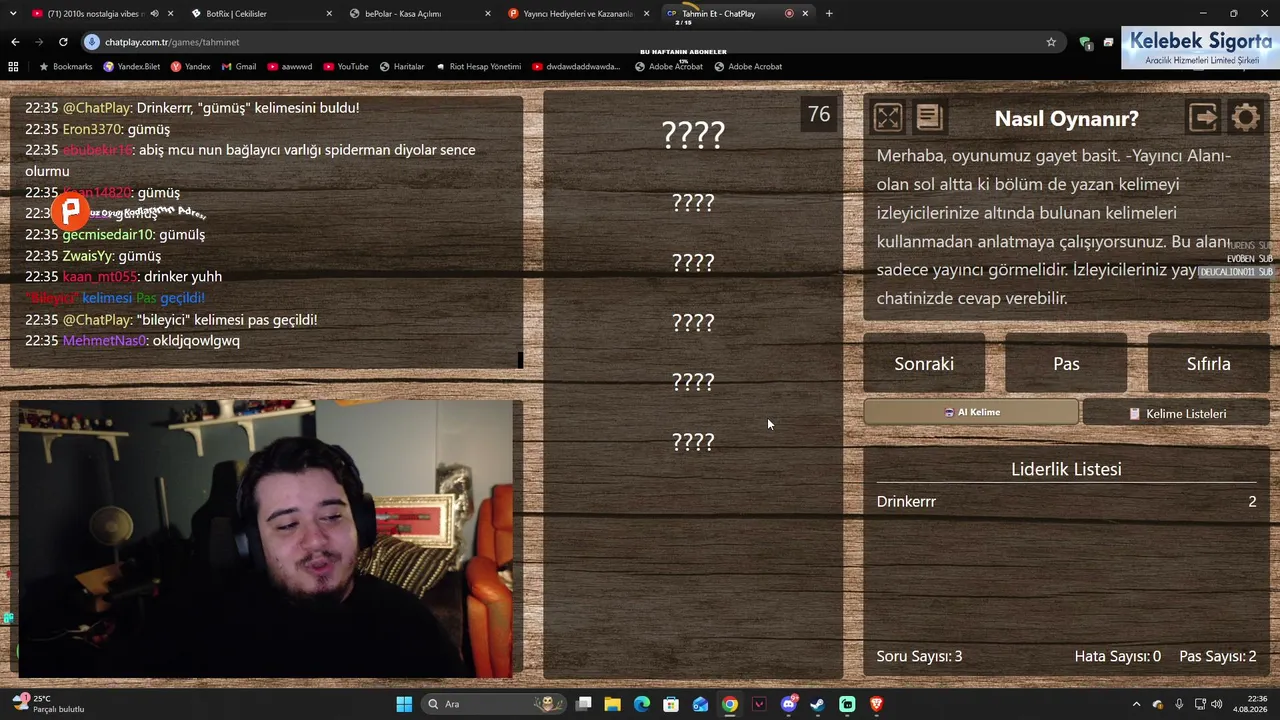Open File Explorer from the taskbar
This screenshot has height=720, width=1280.
613,704
